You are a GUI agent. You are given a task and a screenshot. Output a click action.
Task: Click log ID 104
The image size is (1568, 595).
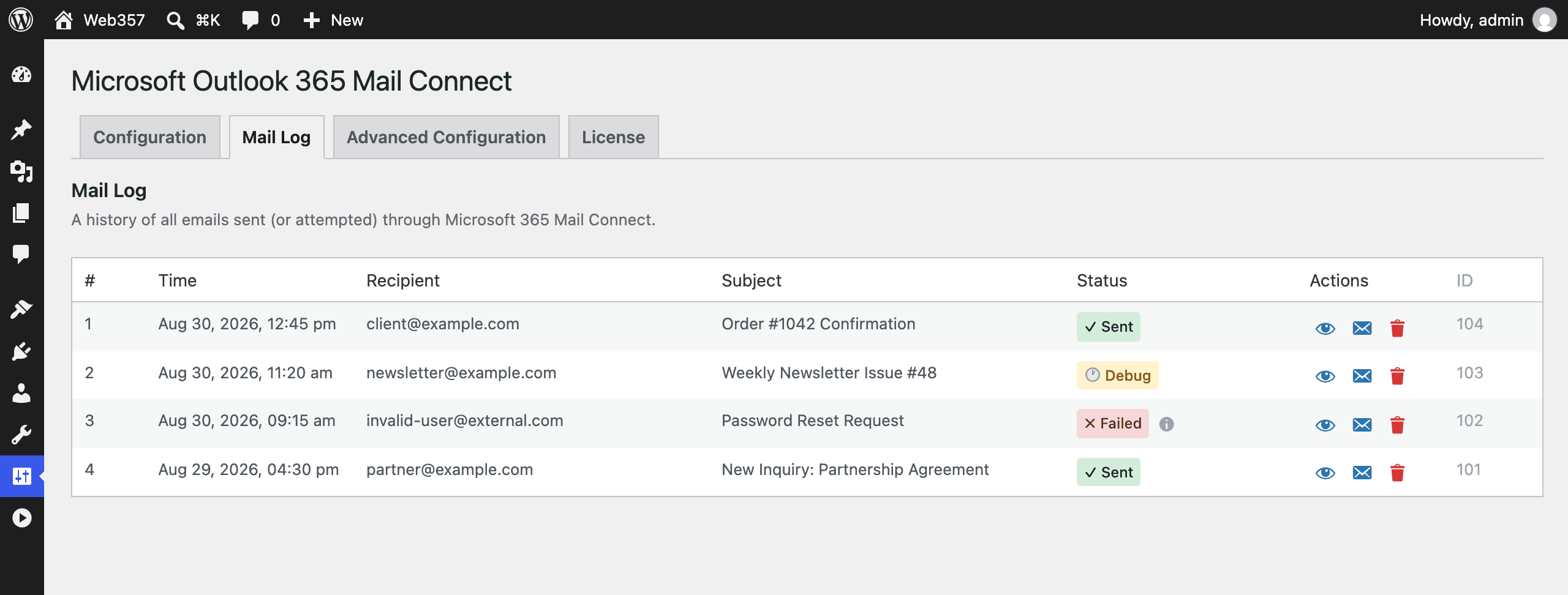pyautogui.click(x=1469, y=324)
